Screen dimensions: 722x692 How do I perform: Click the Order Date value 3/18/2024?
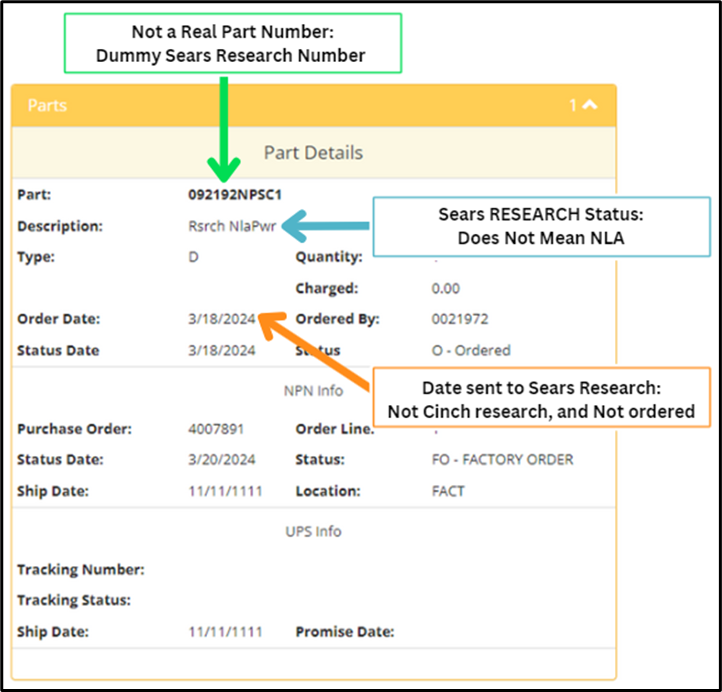tap(221, 319)
